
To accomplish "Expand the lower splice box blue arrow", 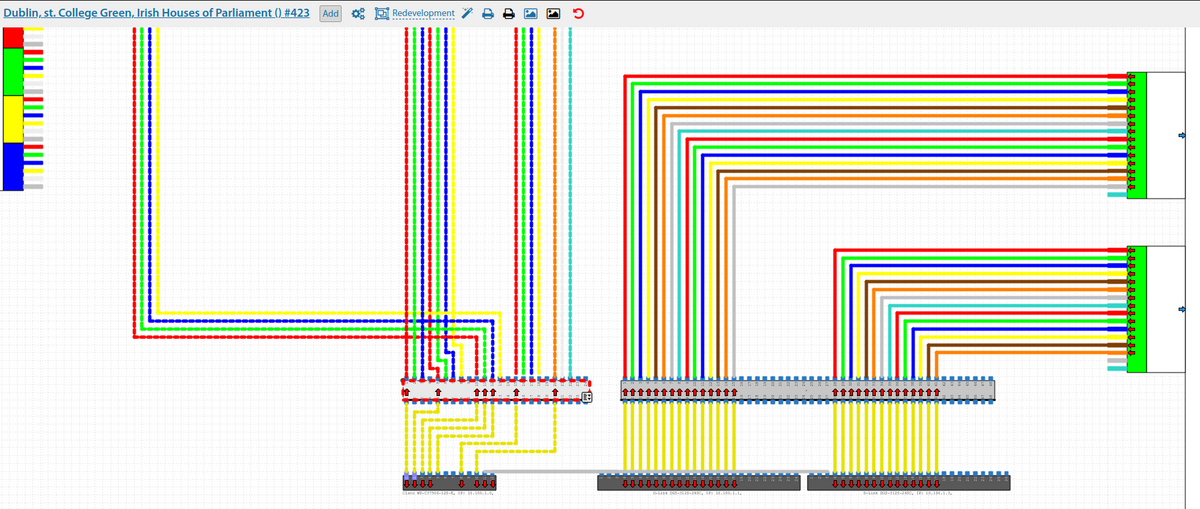I will [1183, 308].
